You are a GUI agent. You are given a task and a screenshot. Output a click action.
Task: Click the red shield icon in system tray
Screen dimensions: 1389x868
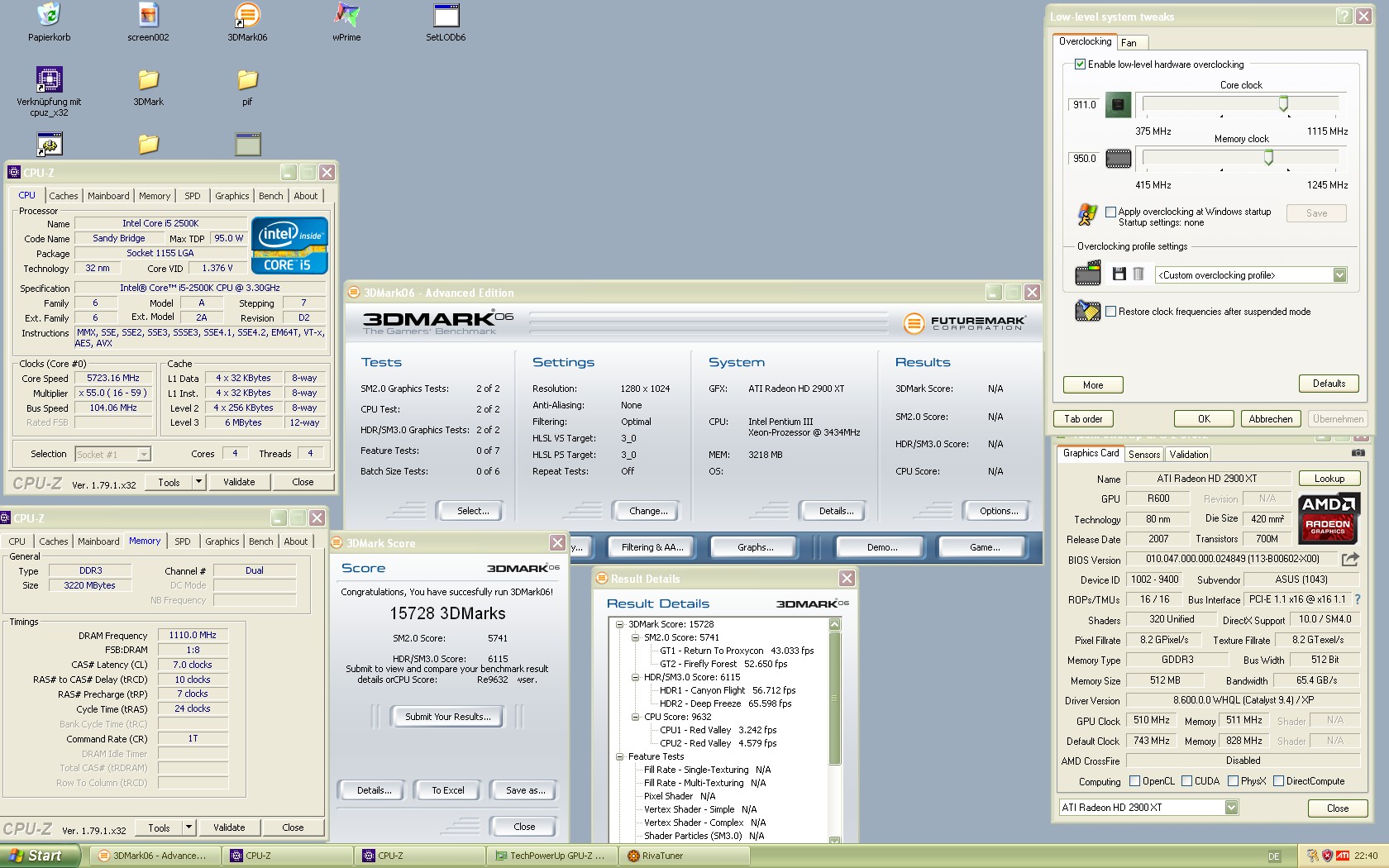point(1327,856)
